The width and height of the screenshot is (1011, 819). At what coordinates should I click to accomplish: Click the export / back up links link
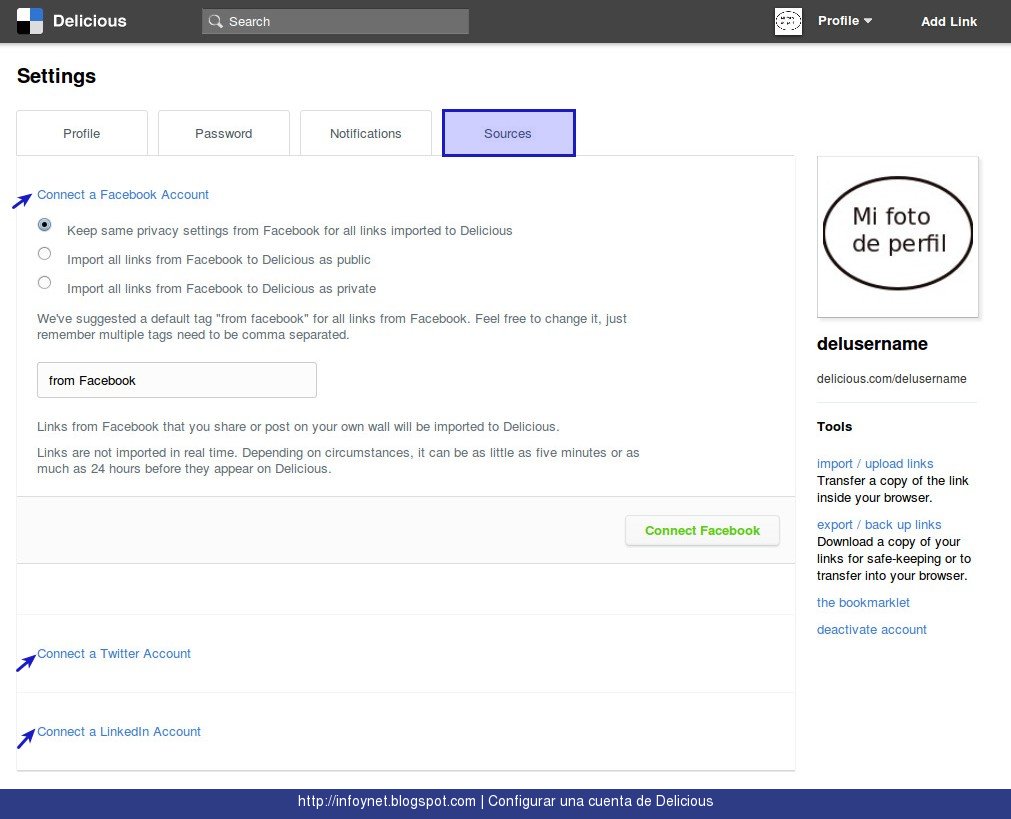pos(879,525)
